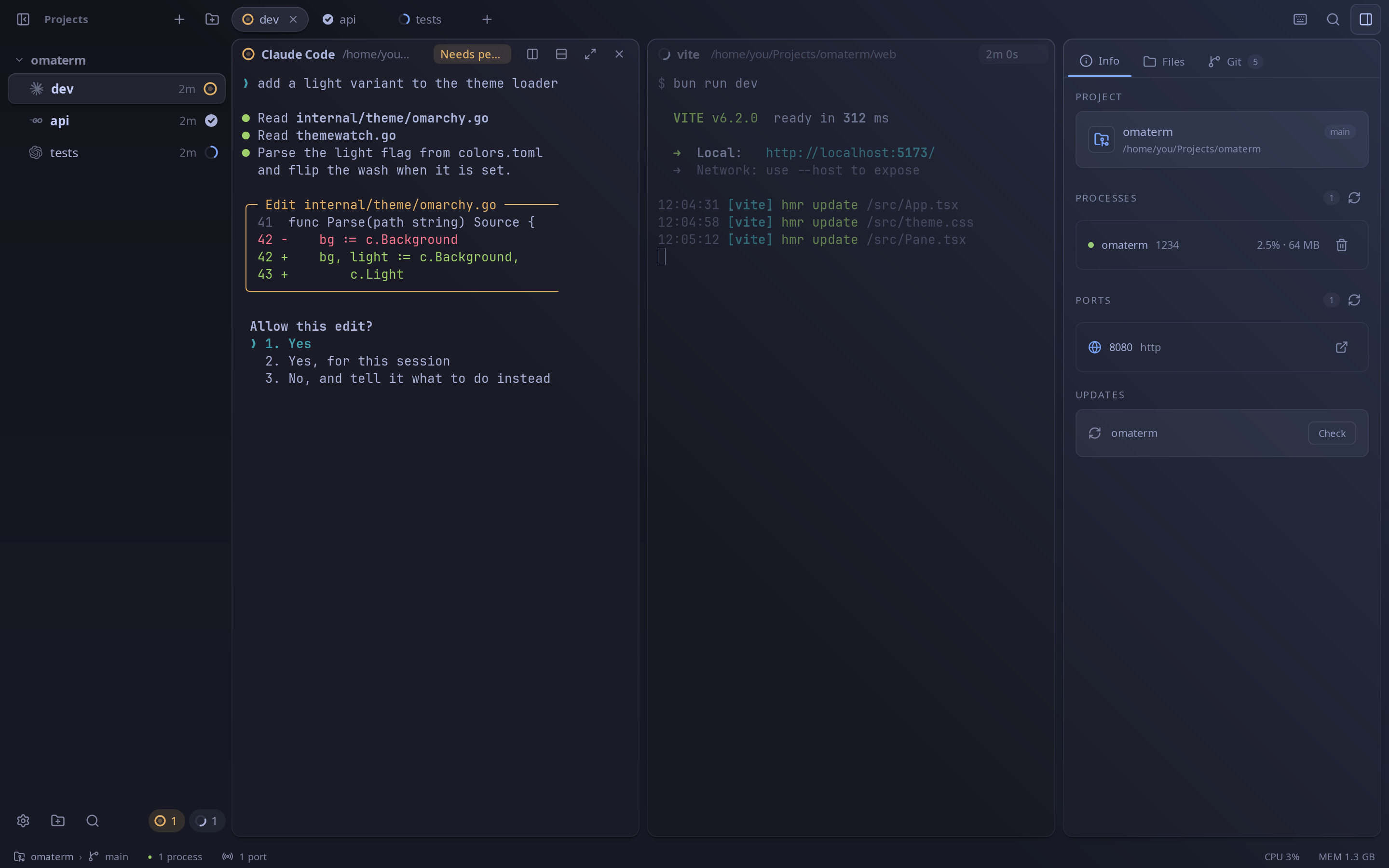The height and width of the screenshot is (868, 1389).
Task: Toggle the right info sidebar panel
Action: coord(1365,19)
